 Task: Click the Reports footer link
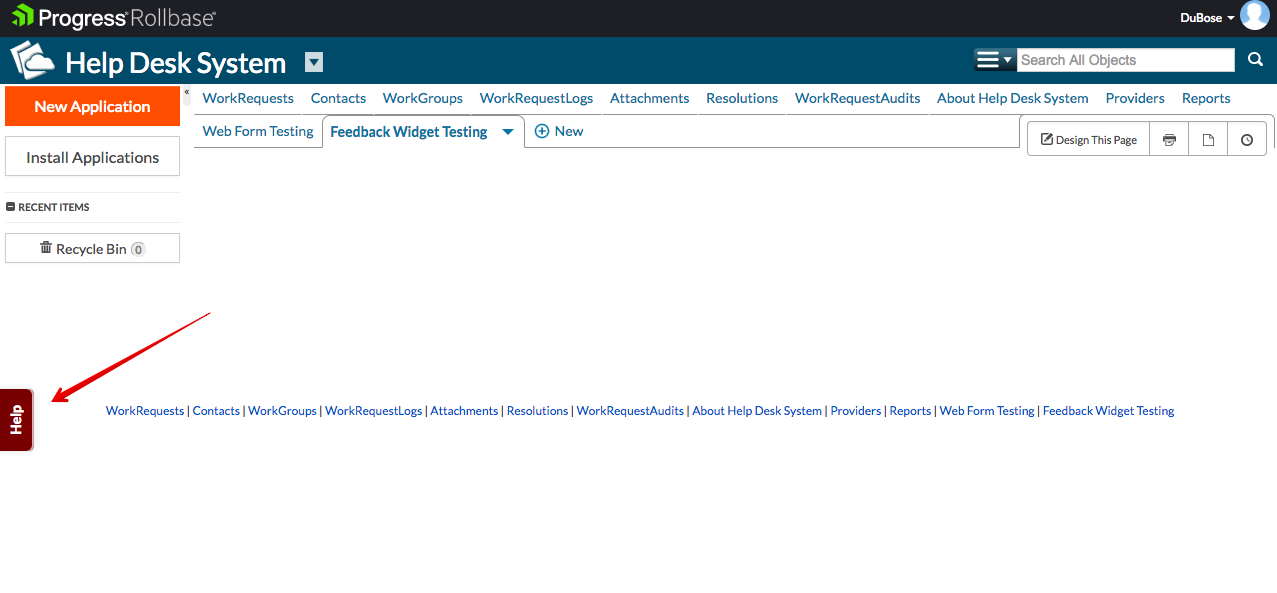point(910,411)
